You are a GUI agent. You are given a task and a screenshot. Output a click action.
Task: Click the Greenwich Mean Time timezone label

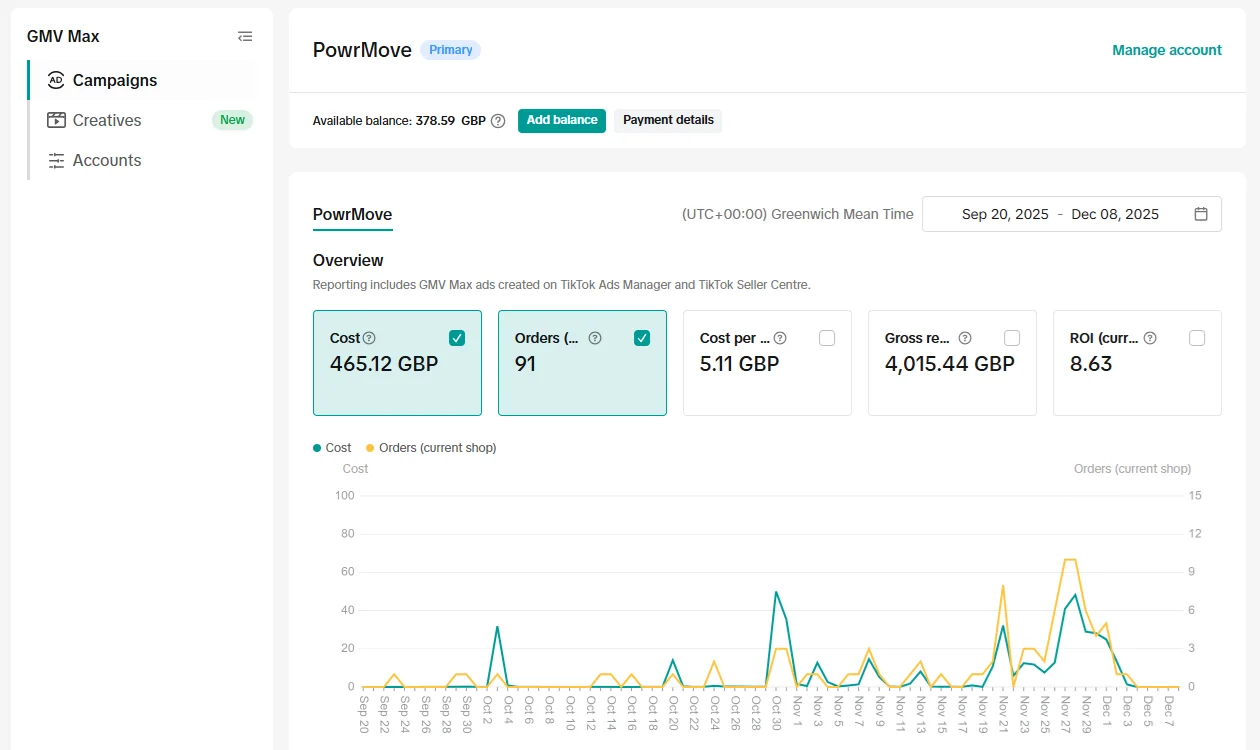click(x=798, y=214)
